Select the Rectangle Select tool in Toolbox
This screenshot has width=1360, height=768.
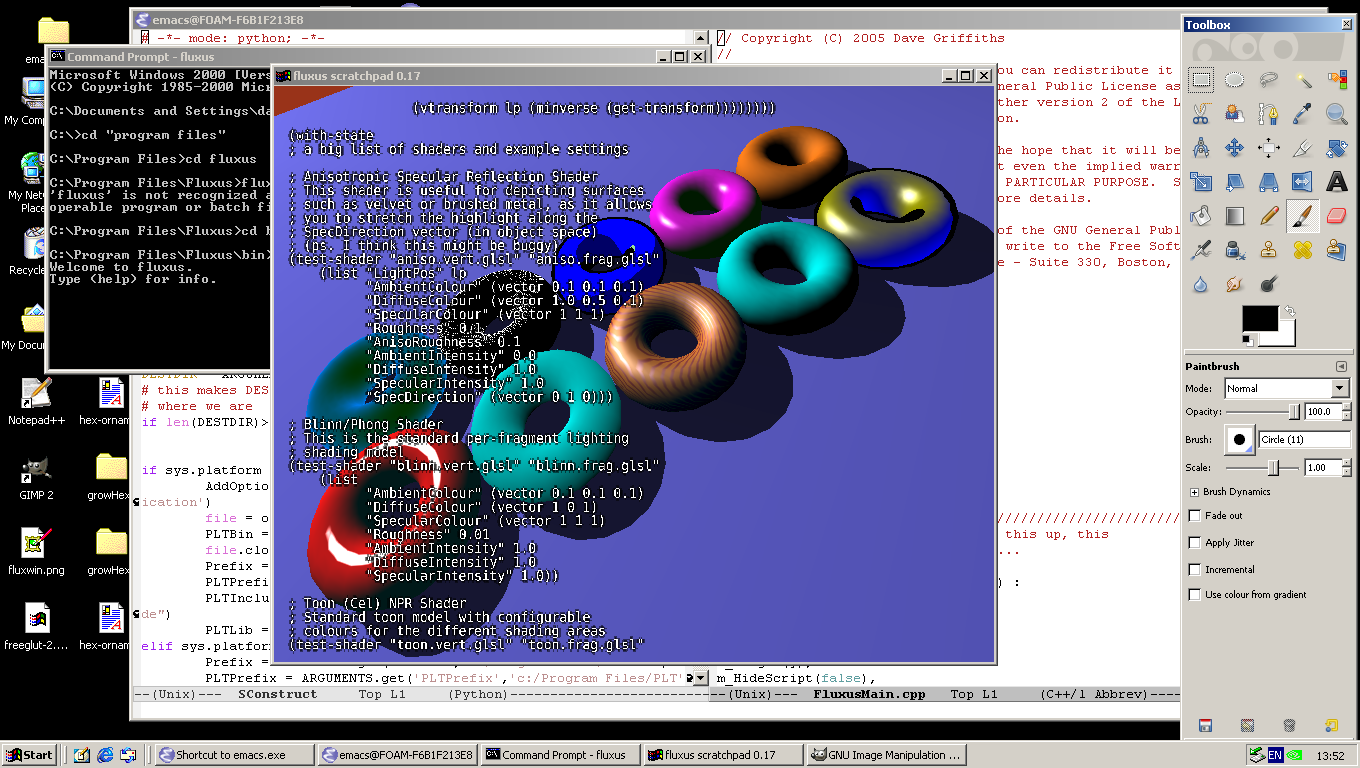click(x=1201, y=80)
